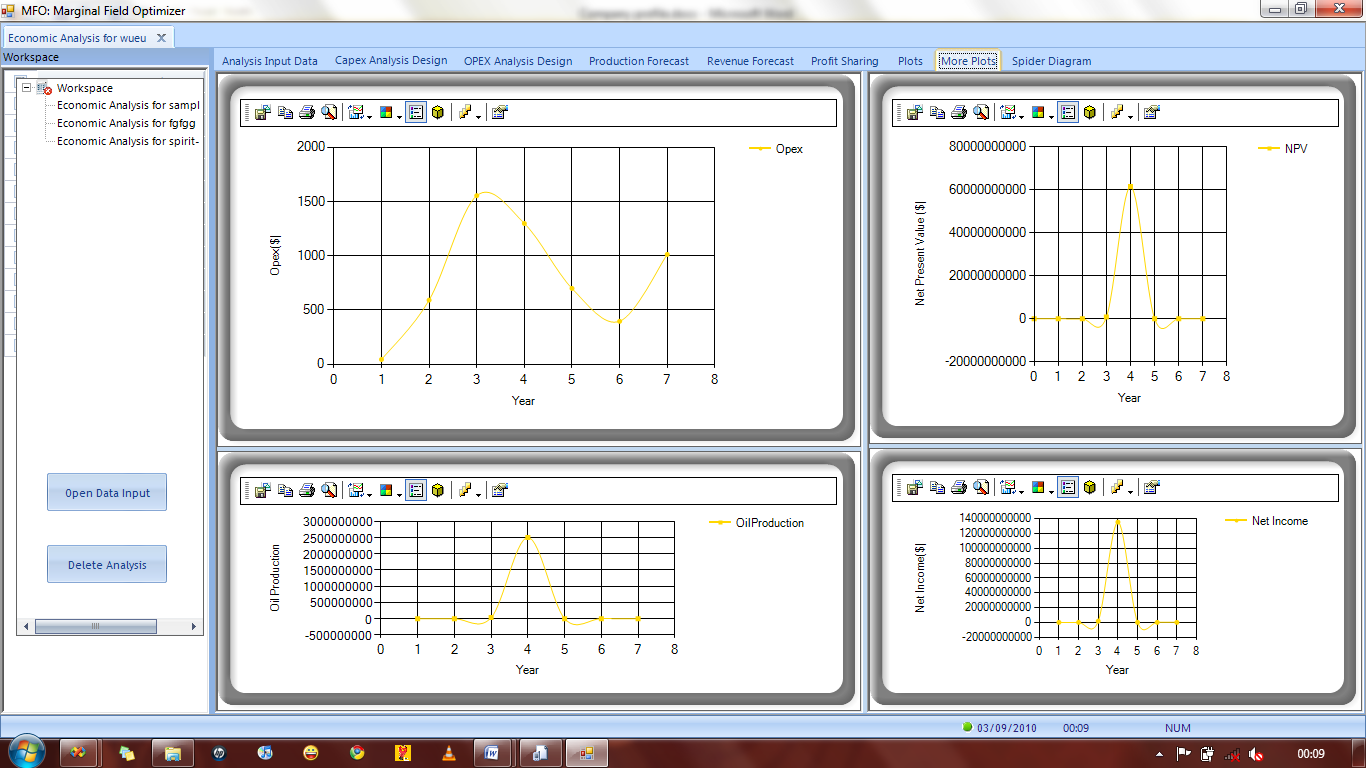
Task: Open the Production Forecast tab
Action: [639, 61]
